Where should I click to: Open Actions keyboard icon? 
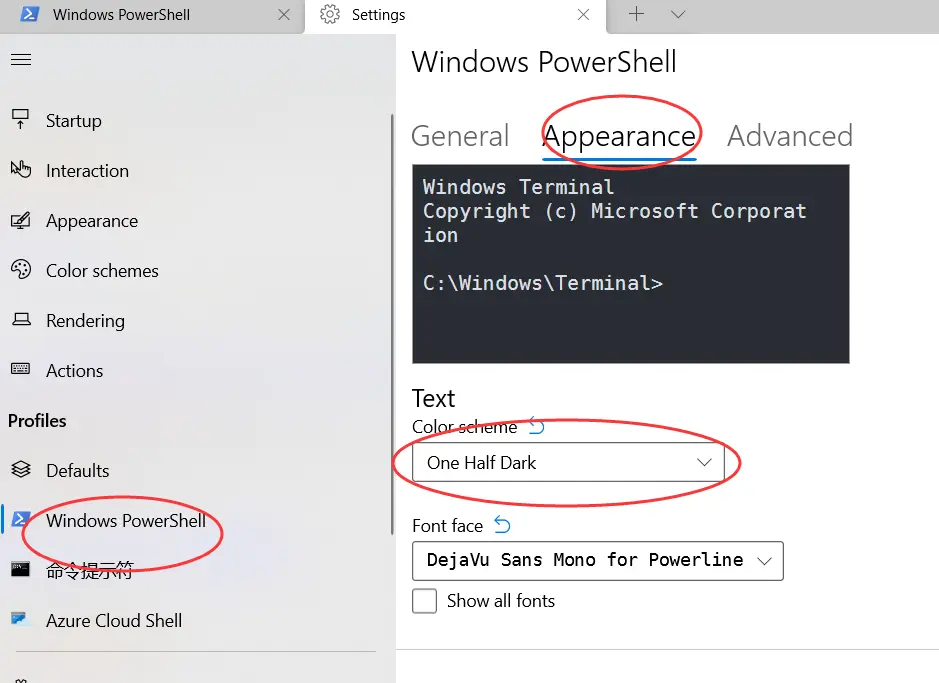click(x=20, y=370)
